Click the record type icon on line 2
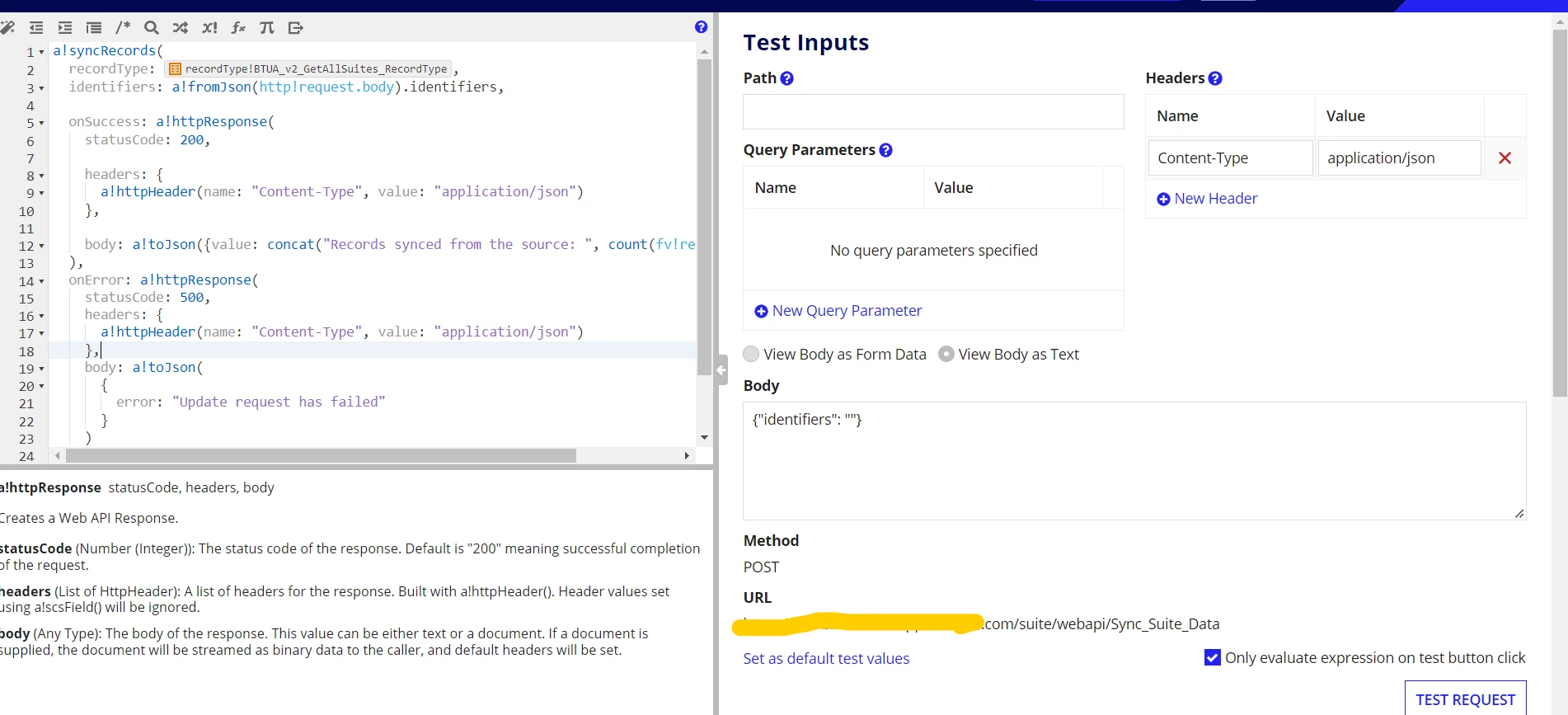 [x=175, y=69]
